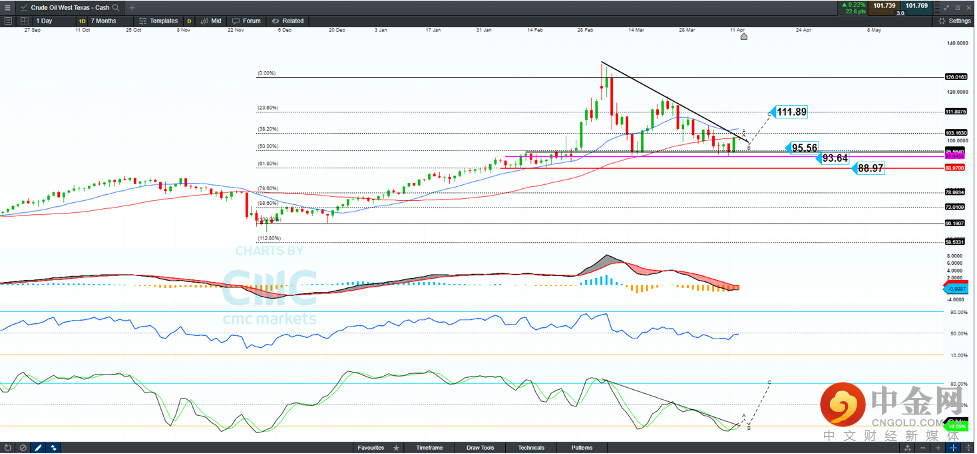Image resolution: width=977 pixels, height=454 pixels.
Task: Add a new chart tab
Action: click(131, 7)
